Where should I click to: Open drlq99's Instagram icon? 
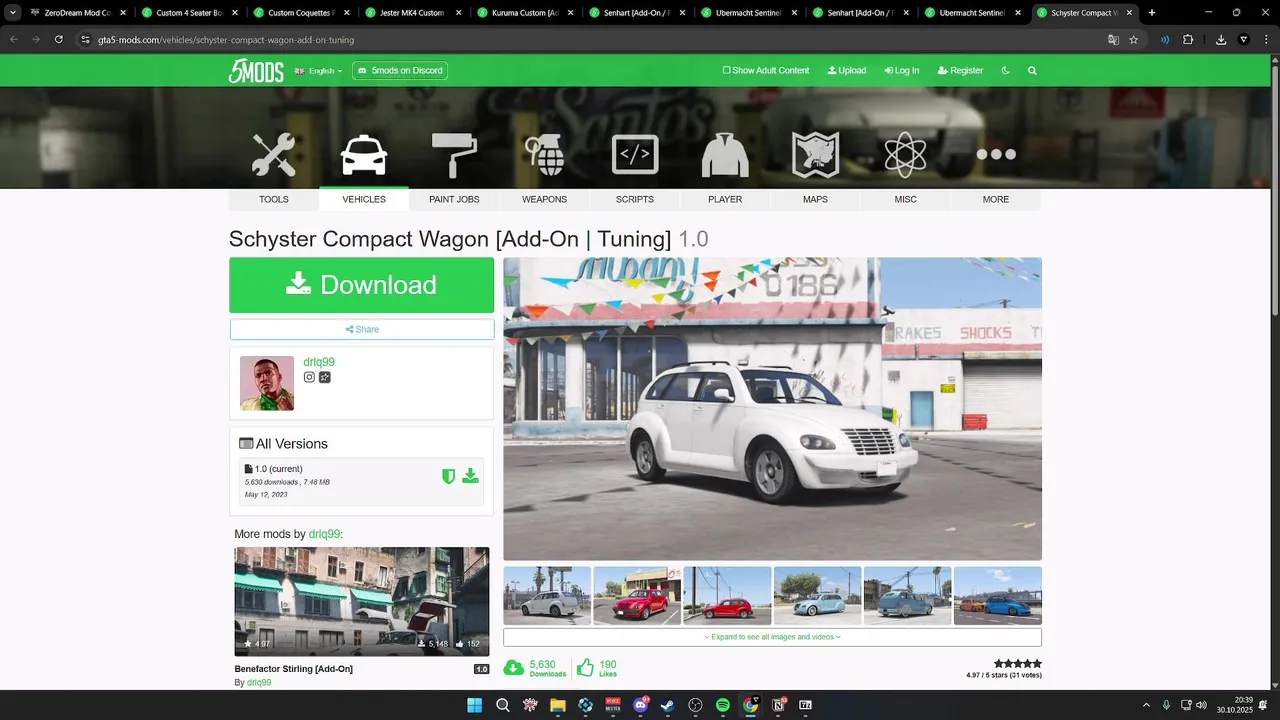click(x=309, y=377)
